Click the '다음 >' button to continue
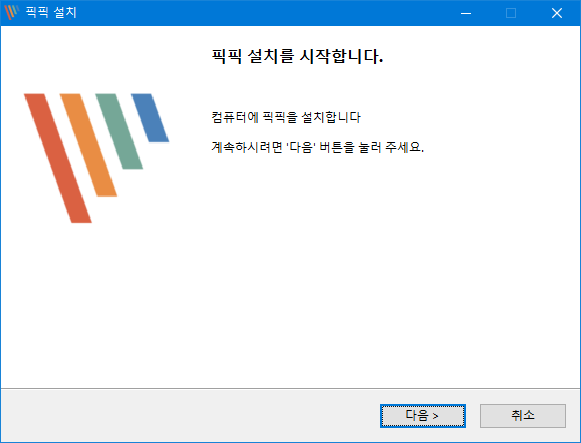The image size is (581, 443). pyautogui.click(x=422, y=416)
